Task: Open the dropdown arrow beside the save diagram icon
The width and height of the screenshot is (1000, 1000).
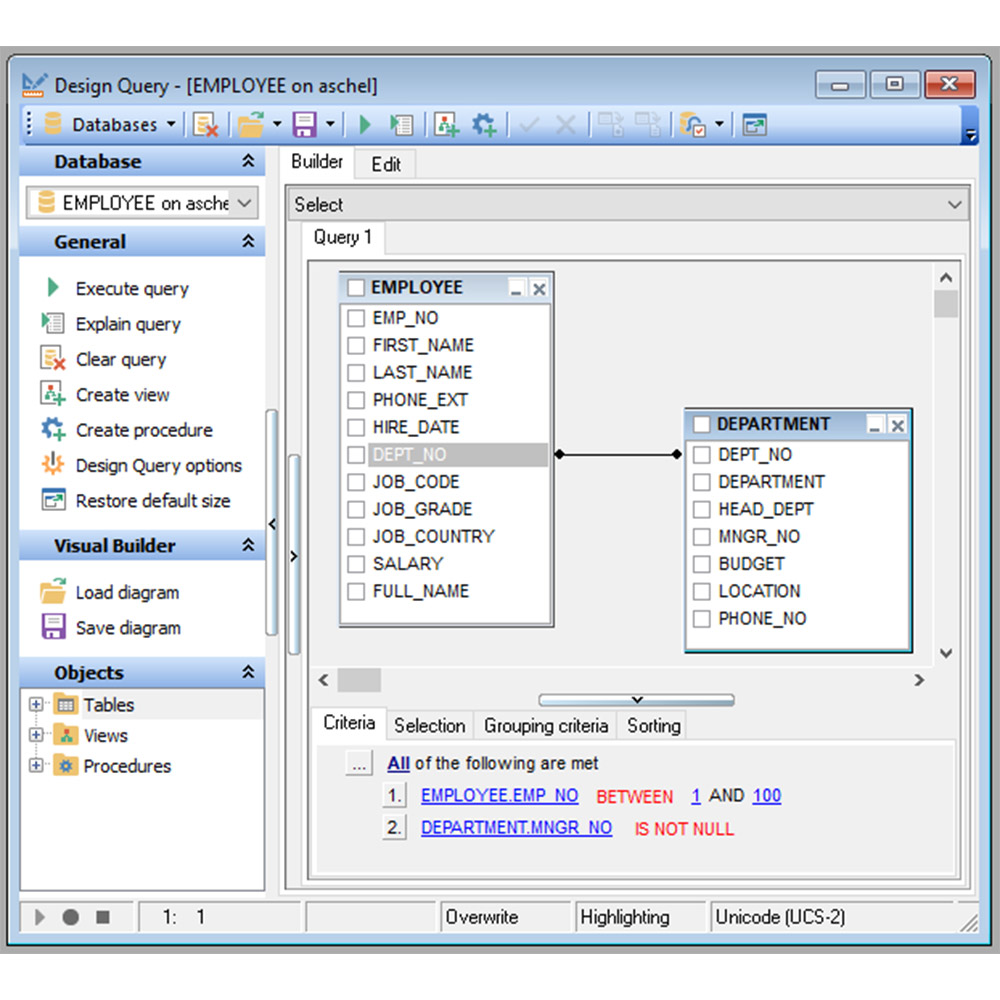Action: click(330, 124)
